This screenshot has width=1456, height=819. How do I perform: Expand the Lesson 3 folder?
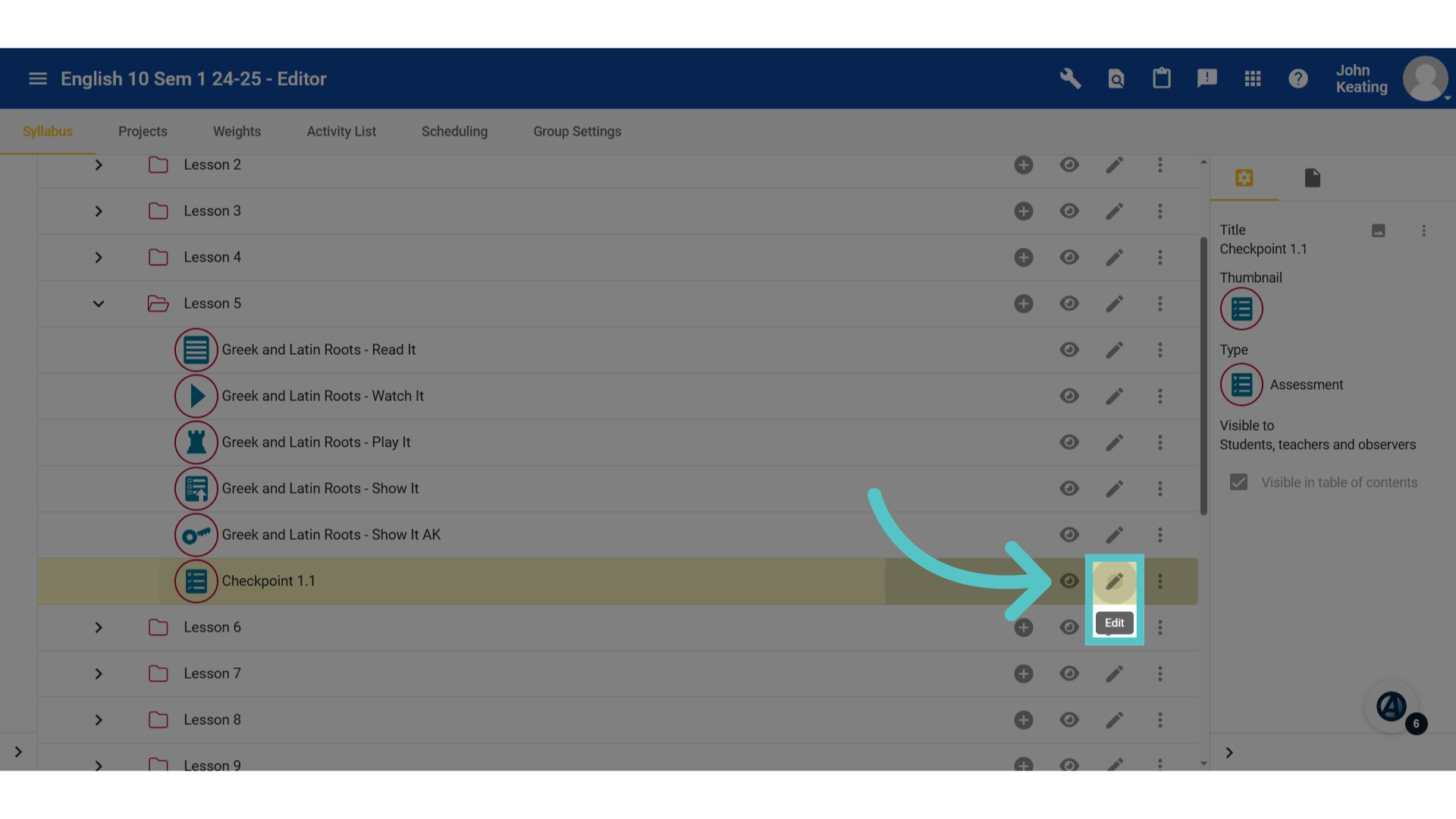pos(99,212)
